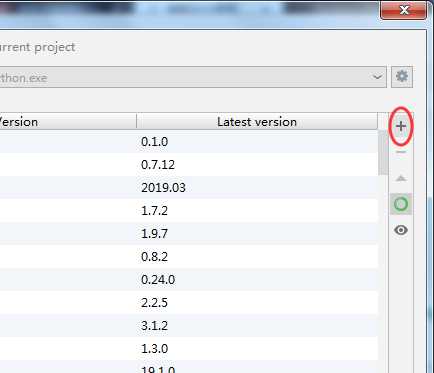Sort by the Version column header
Viewport: 434px width, 373px height.
[x=68, y=122]
